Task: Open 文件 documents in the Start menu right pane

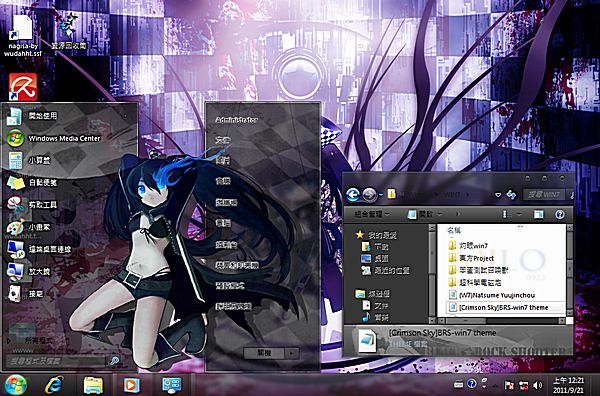Action: click(223, 140)
